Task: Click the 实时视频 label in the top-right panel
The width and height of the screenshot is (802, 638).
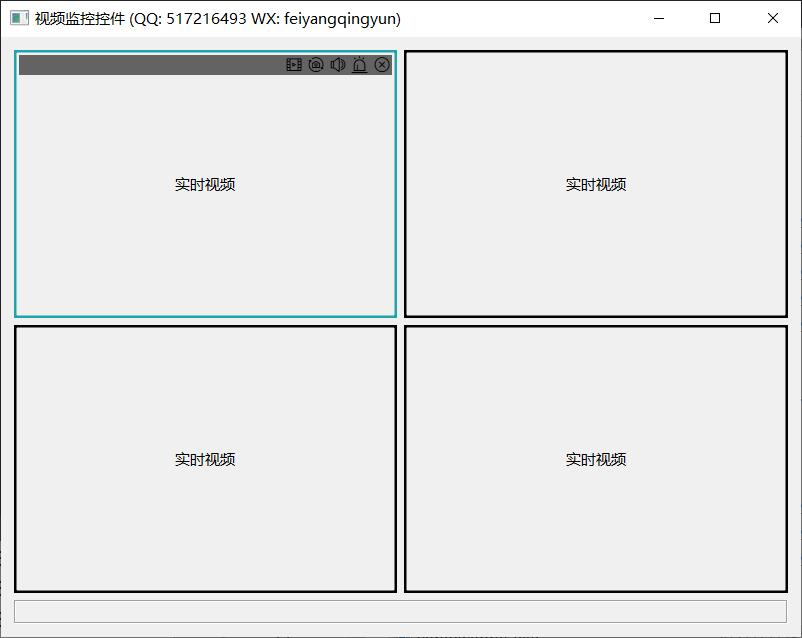Action: click(596, 185)
